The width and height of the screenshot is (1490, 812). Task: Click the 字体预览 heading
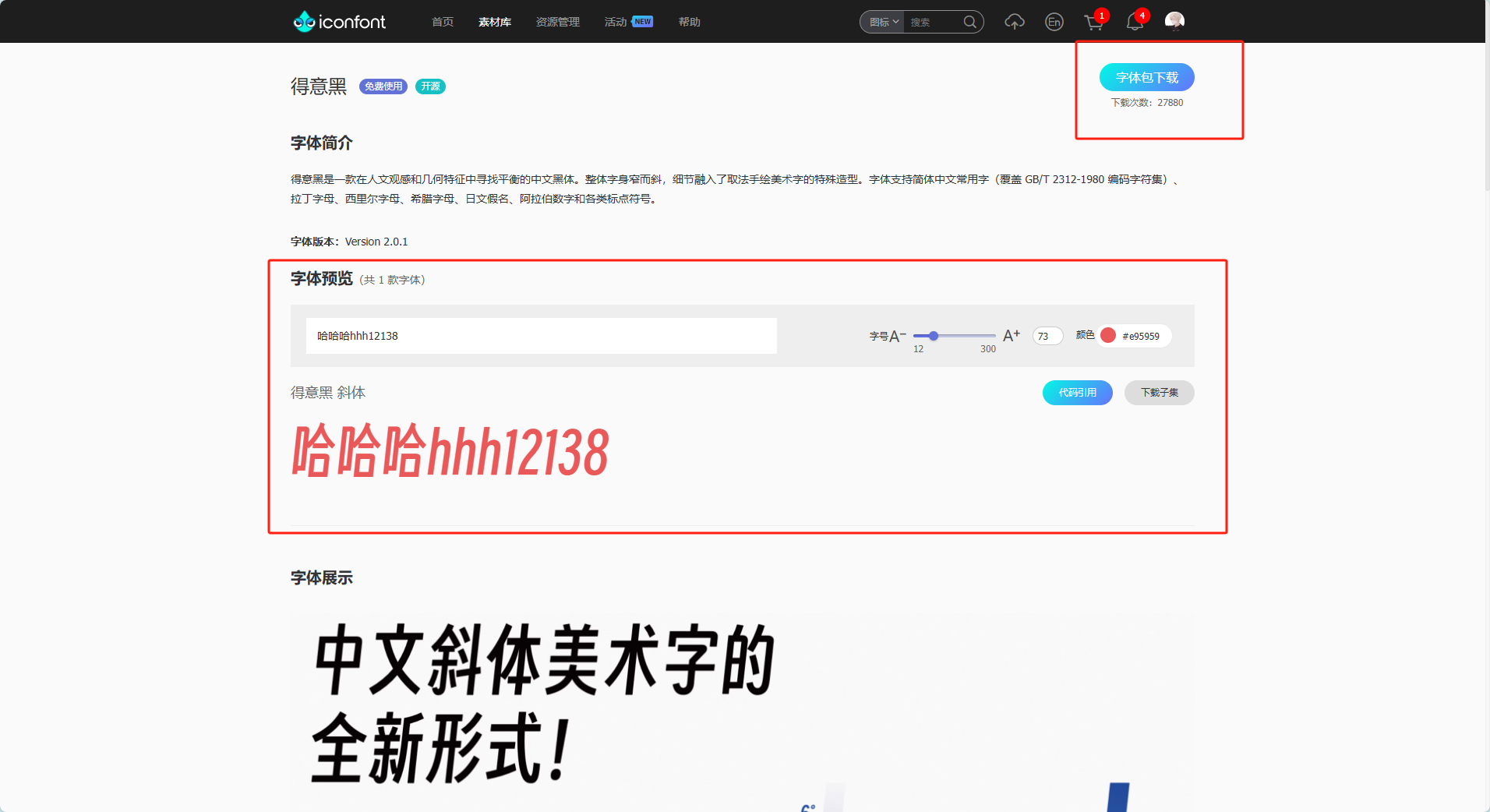coord(322,279)
